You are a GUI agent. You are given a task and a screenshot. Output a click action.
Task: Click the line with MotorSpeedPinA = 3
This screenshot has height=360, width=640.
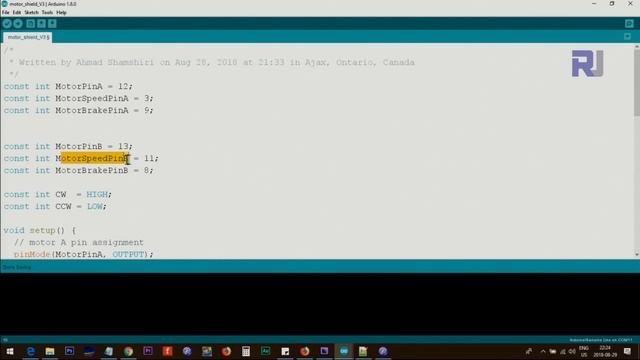78,98
